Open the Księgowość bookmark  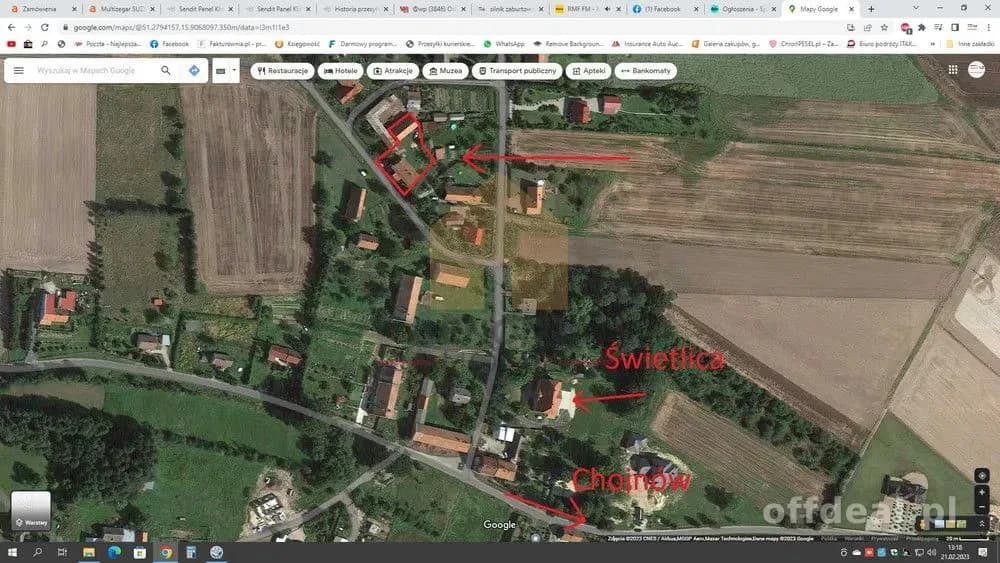[x=297, y=44]
